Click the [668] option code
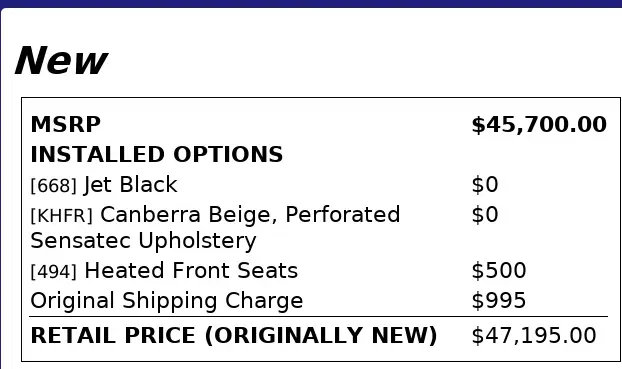 click(x=54, y=185)
